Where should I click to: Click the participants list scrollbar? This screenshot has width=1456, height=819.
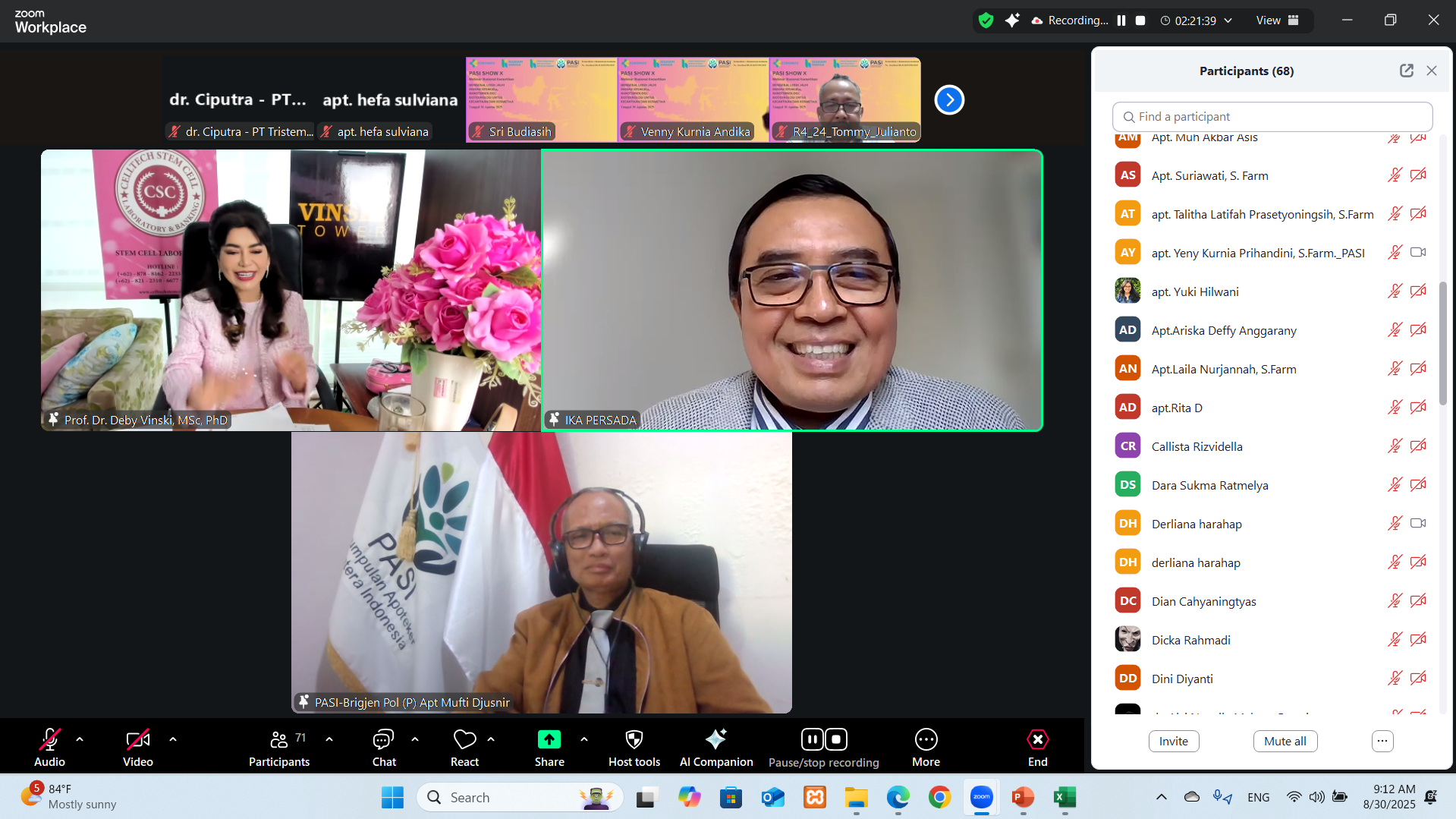(x=1442, y=342)
